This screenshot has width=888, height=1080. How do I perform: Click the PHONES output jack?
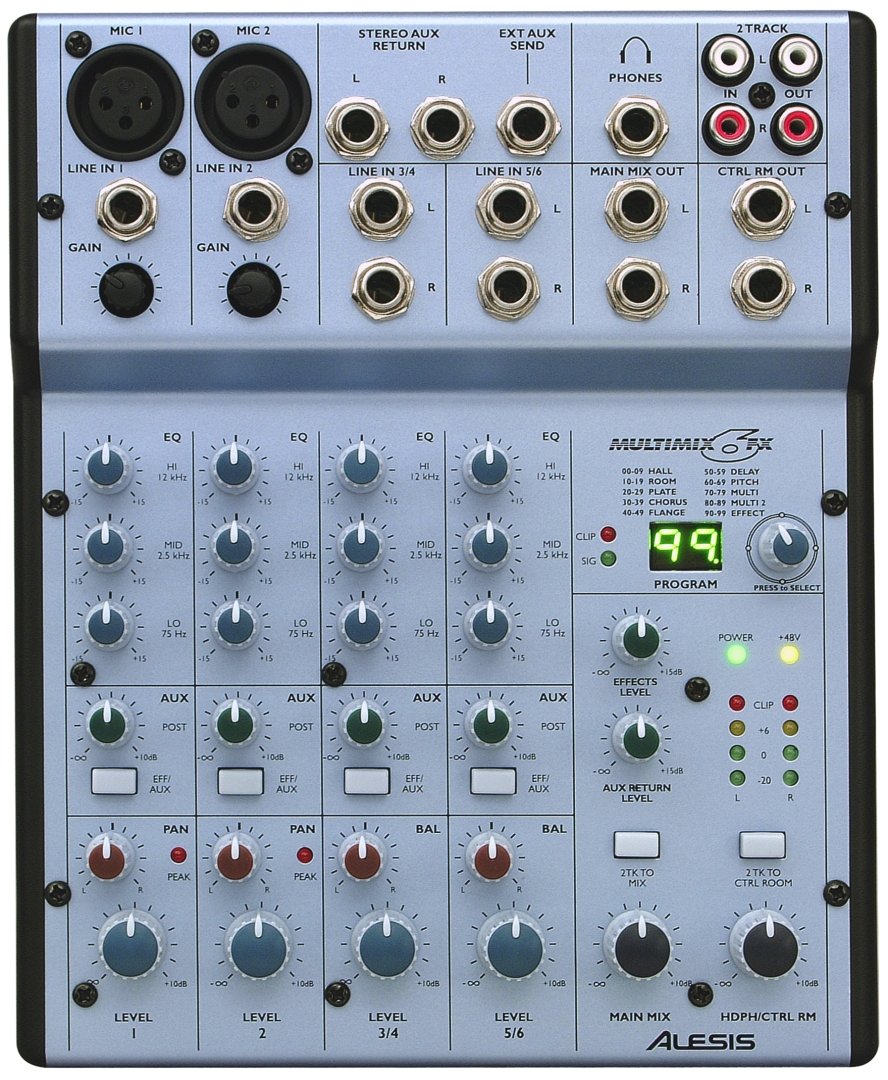pyautogui.click(x=639, y=123)
